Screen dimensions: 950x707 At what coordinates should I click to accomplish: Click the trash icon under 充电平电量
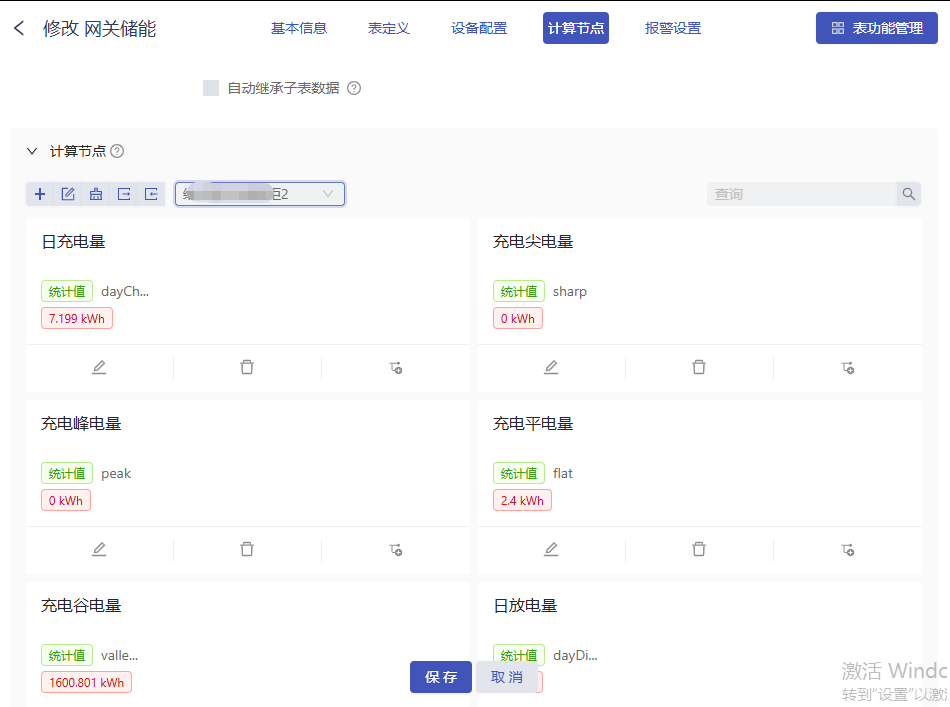click(699, 549)
